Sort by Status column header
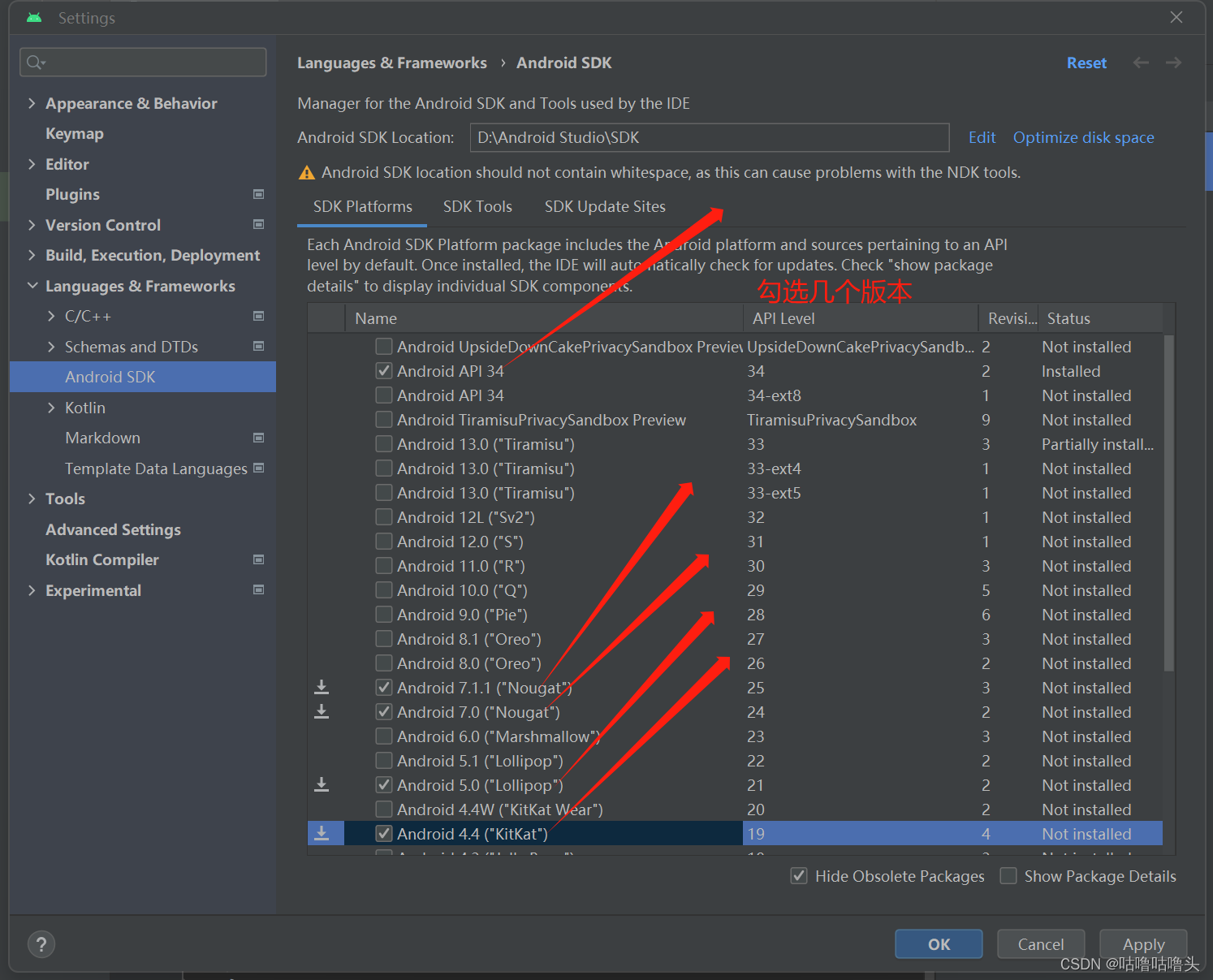Image resolution: width=1213 pixels, height=980 pixels. click(x=1100, y=318)
